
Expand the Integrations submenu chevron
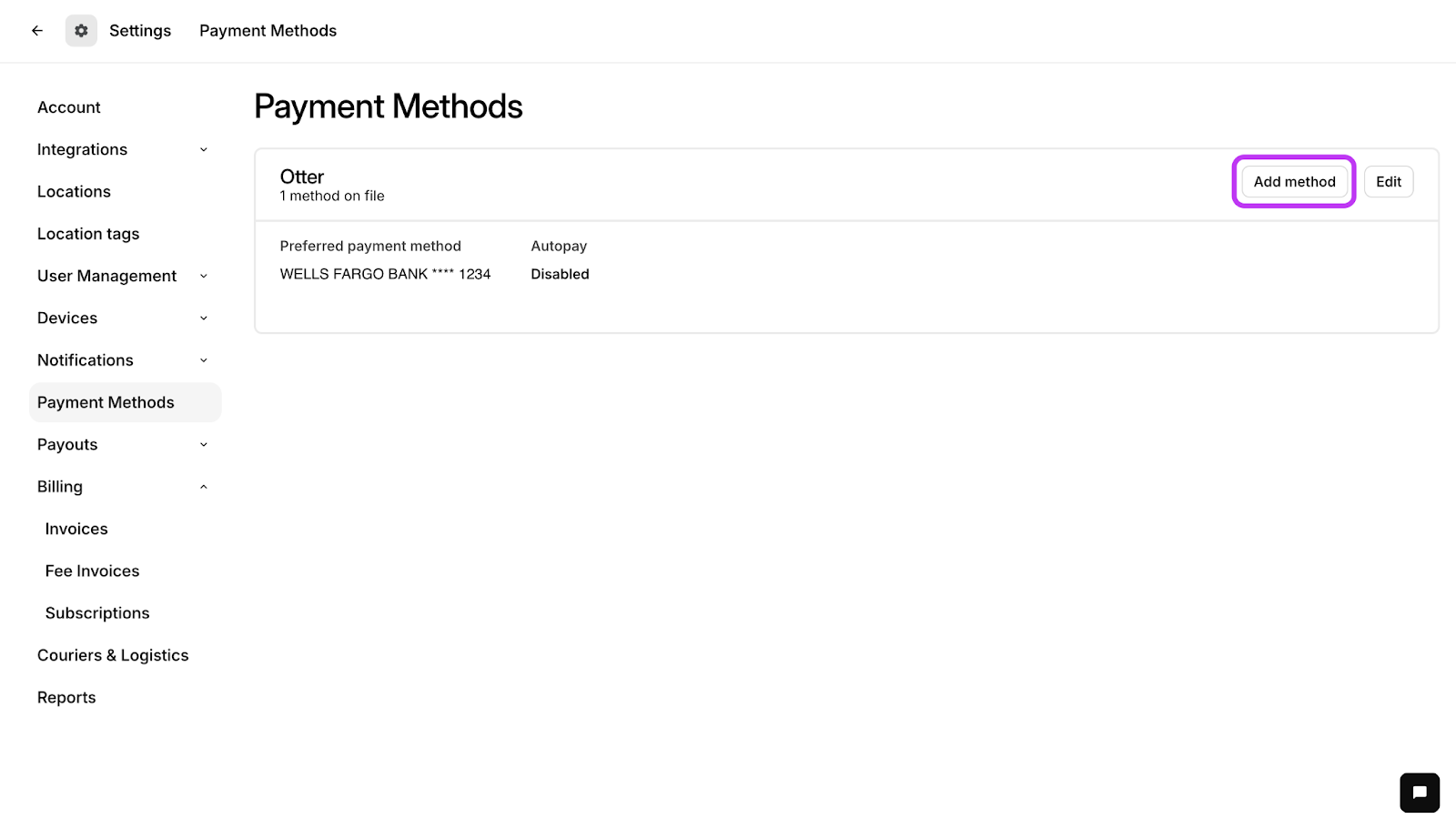tap(204, 150)
